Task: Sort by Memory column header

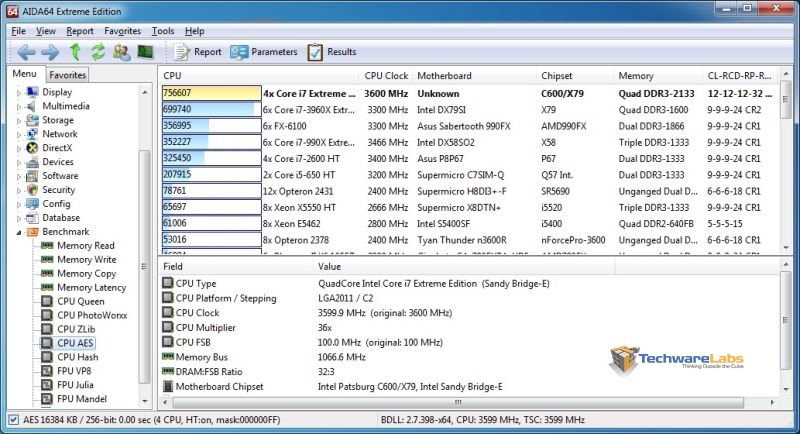Action: [x=658, y=75]
